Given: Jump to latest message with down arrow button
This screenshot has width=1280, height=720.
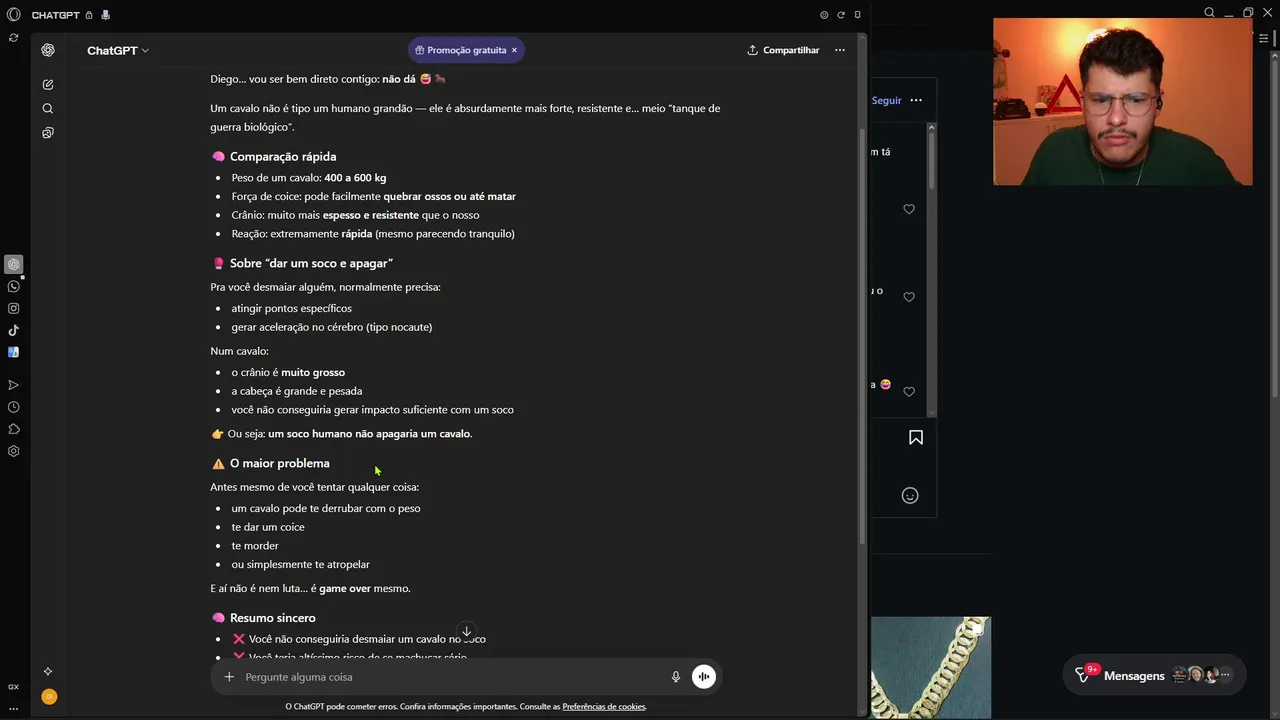Looking at the screenshot, I should click(x=466, y=632).
